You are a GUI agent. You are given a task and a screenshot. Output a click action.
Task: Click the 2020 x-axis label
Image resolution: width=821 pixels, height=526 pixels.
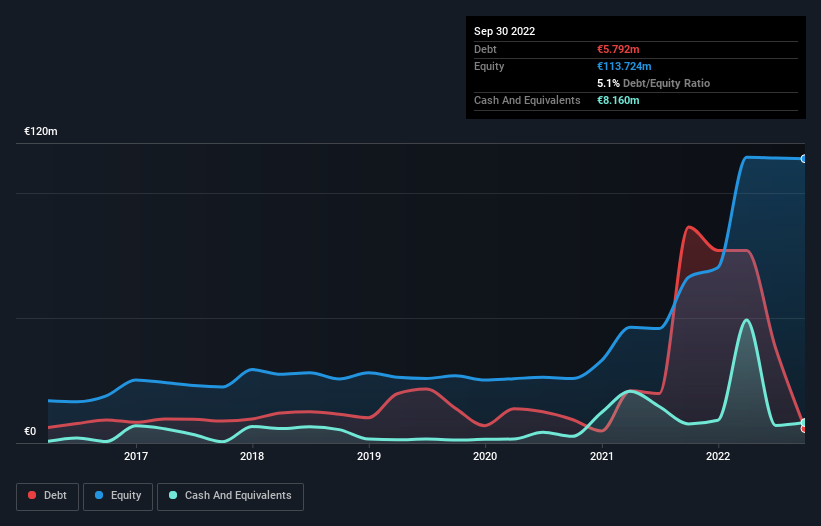click(x=485, y=456)
